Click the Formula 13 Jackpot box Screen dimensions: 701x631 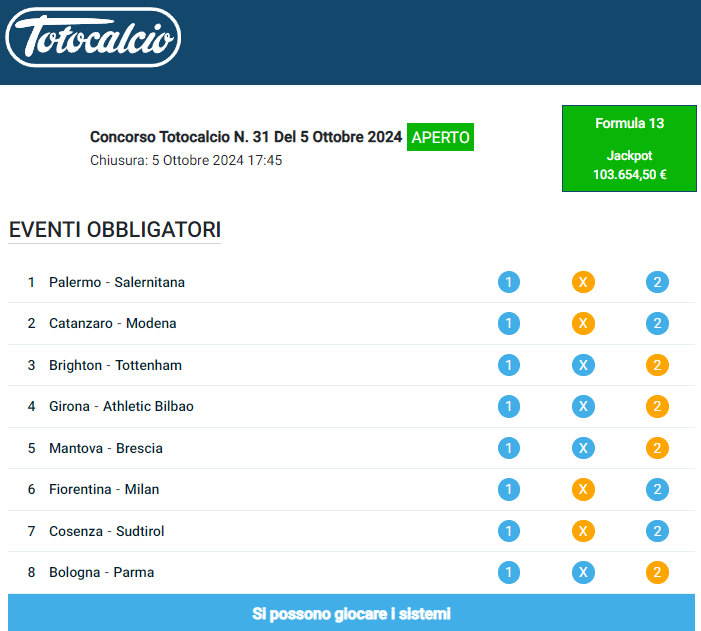coord(629,148)
